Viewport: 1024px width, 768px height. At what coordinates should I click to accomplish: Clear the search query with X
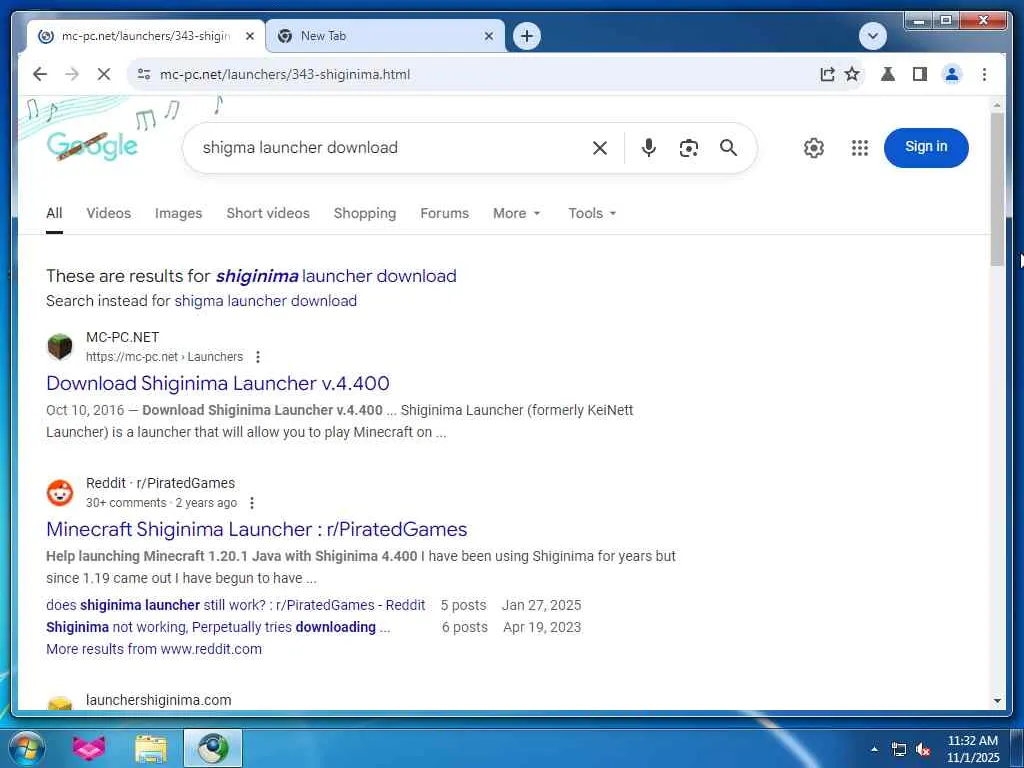[x=600, y=148]
